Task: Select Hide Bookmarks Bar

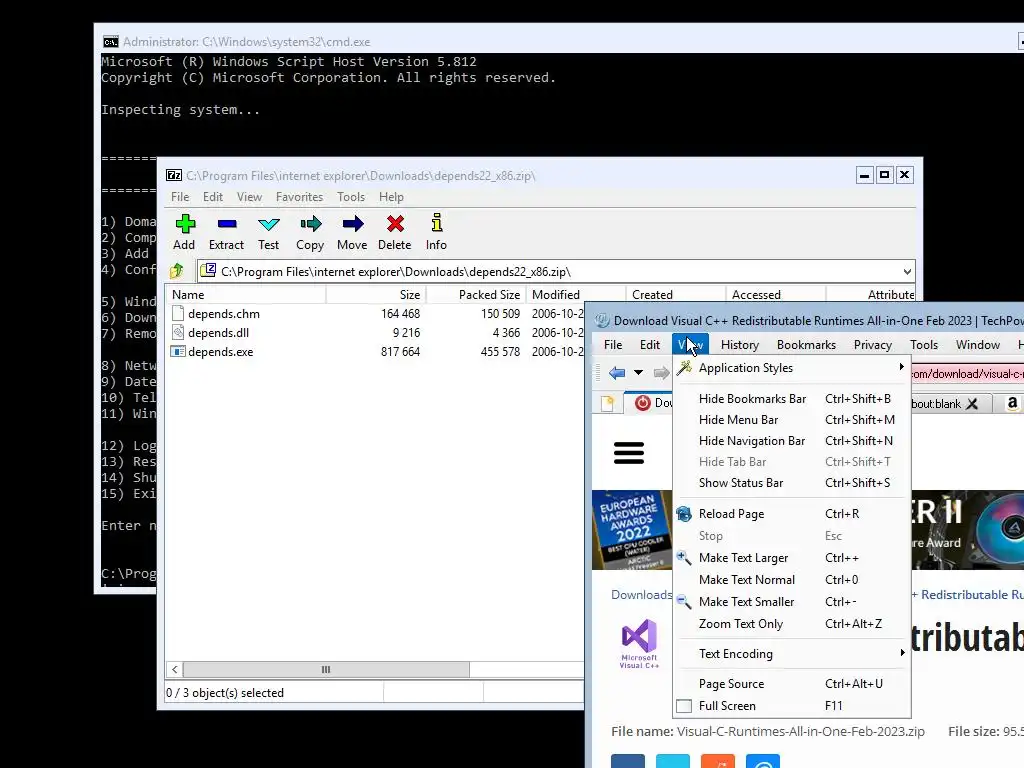Action: pos(792,398)
